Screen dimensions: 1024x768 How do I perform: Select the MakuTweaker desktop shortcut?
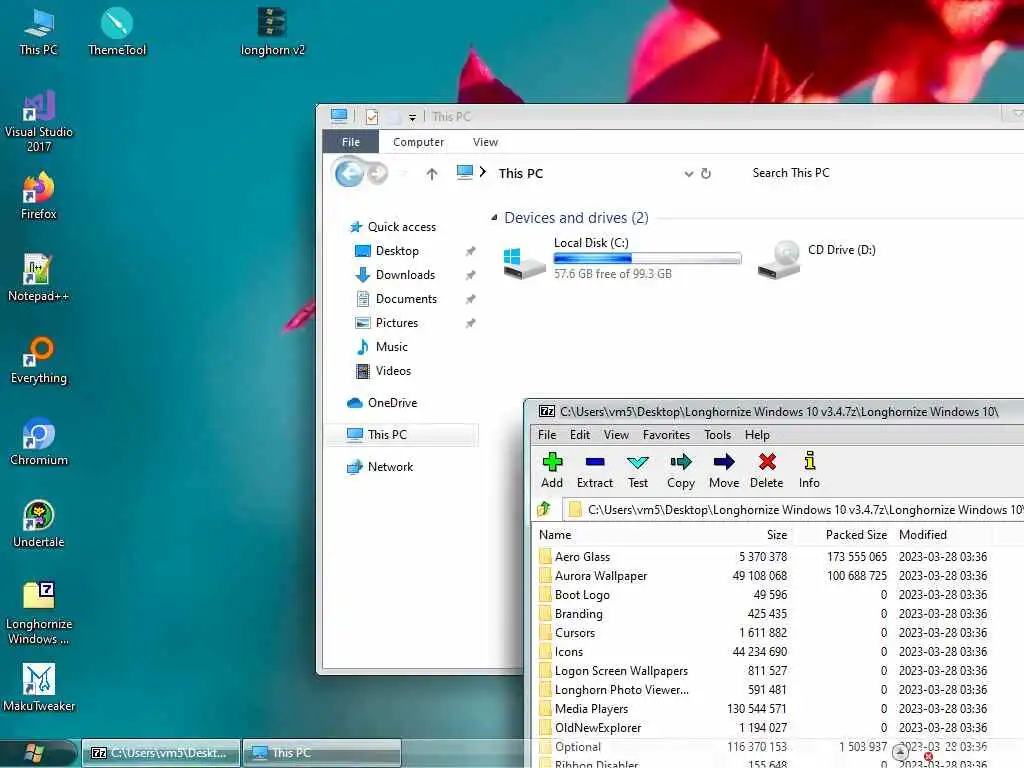point(39,688)
